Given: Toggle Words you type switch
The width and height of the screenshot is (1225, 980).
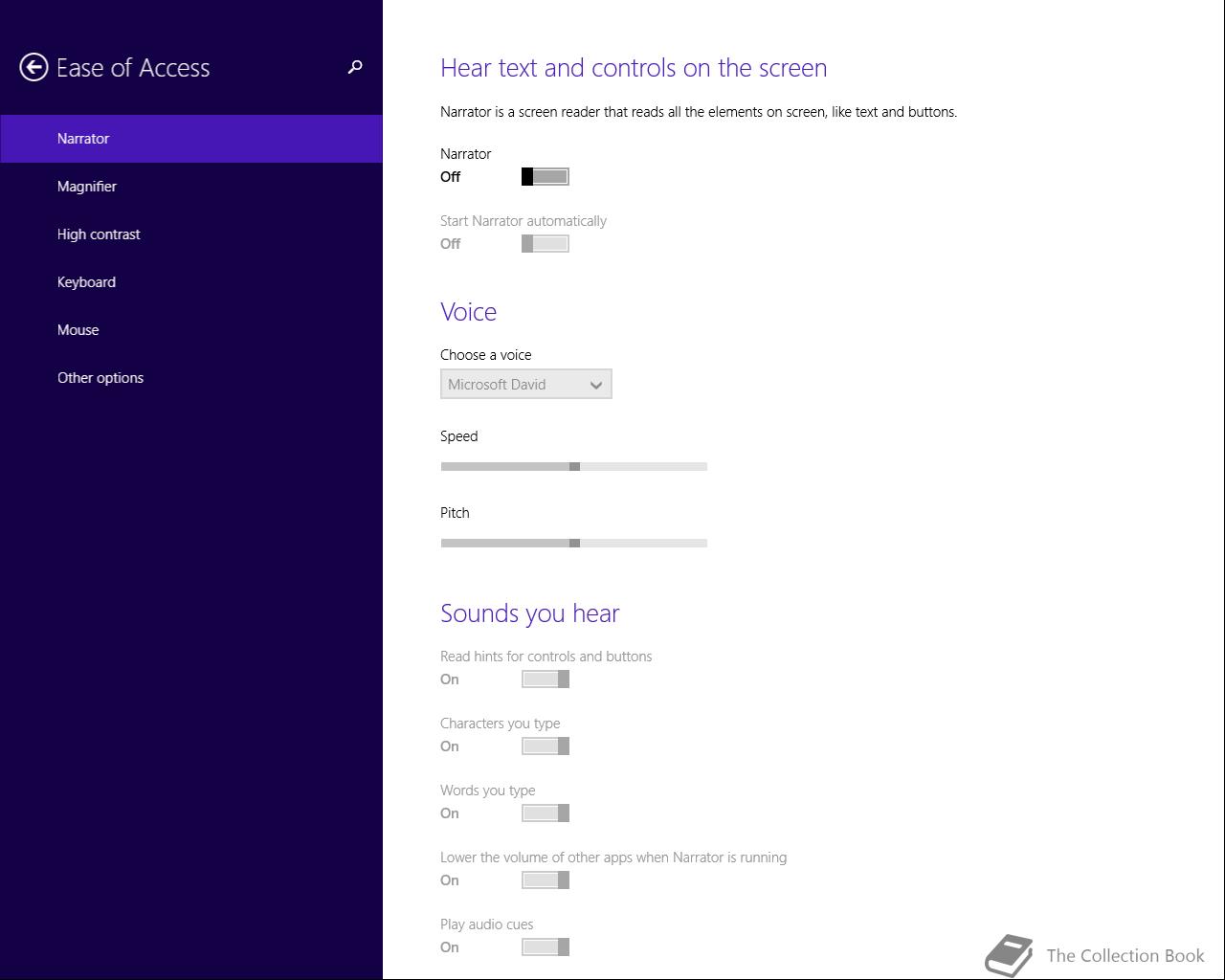Looking at the screenshot, I should (546, 813).
